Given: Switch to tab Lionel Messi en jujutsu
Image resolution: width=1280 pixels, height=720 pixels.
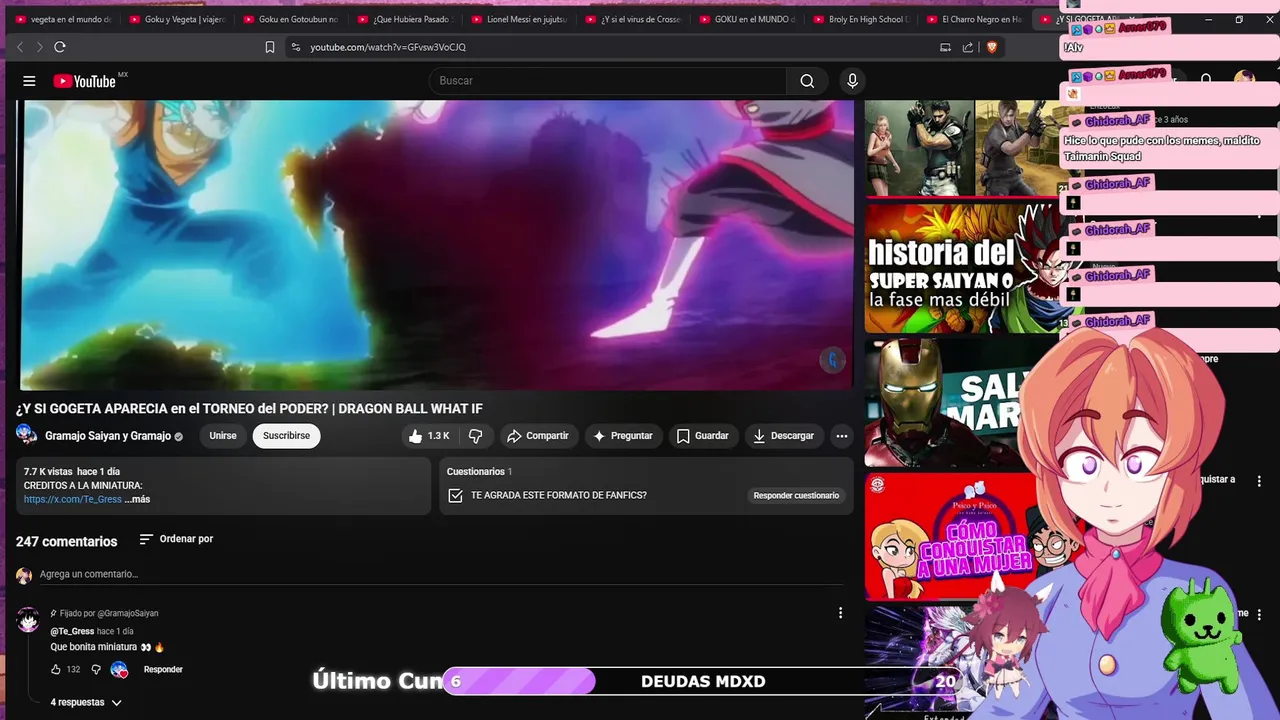Looking at the screenshot, I should coord(521,19).
